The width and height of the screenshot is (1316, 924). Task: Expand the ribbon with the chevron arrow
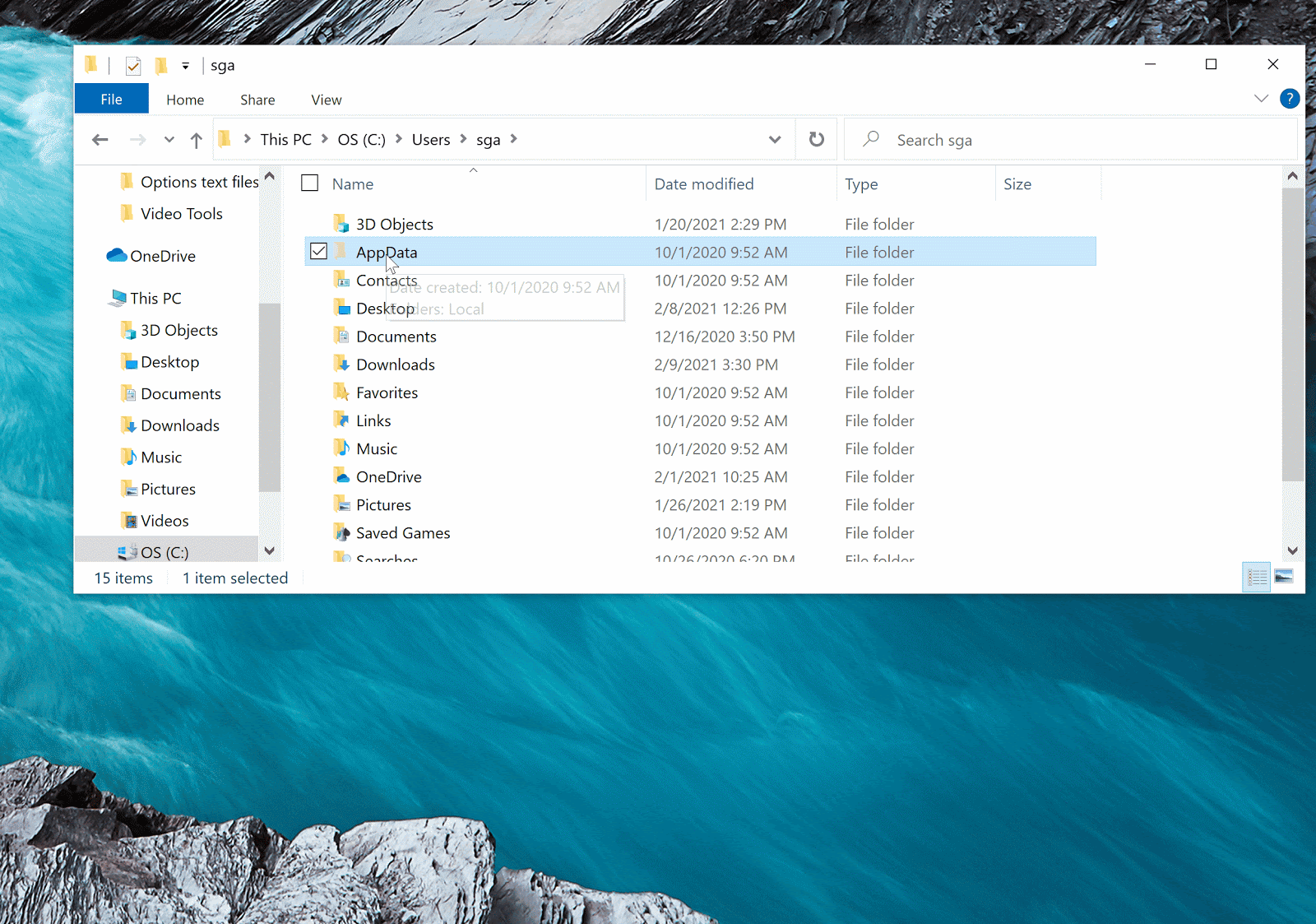(1261, 99)
